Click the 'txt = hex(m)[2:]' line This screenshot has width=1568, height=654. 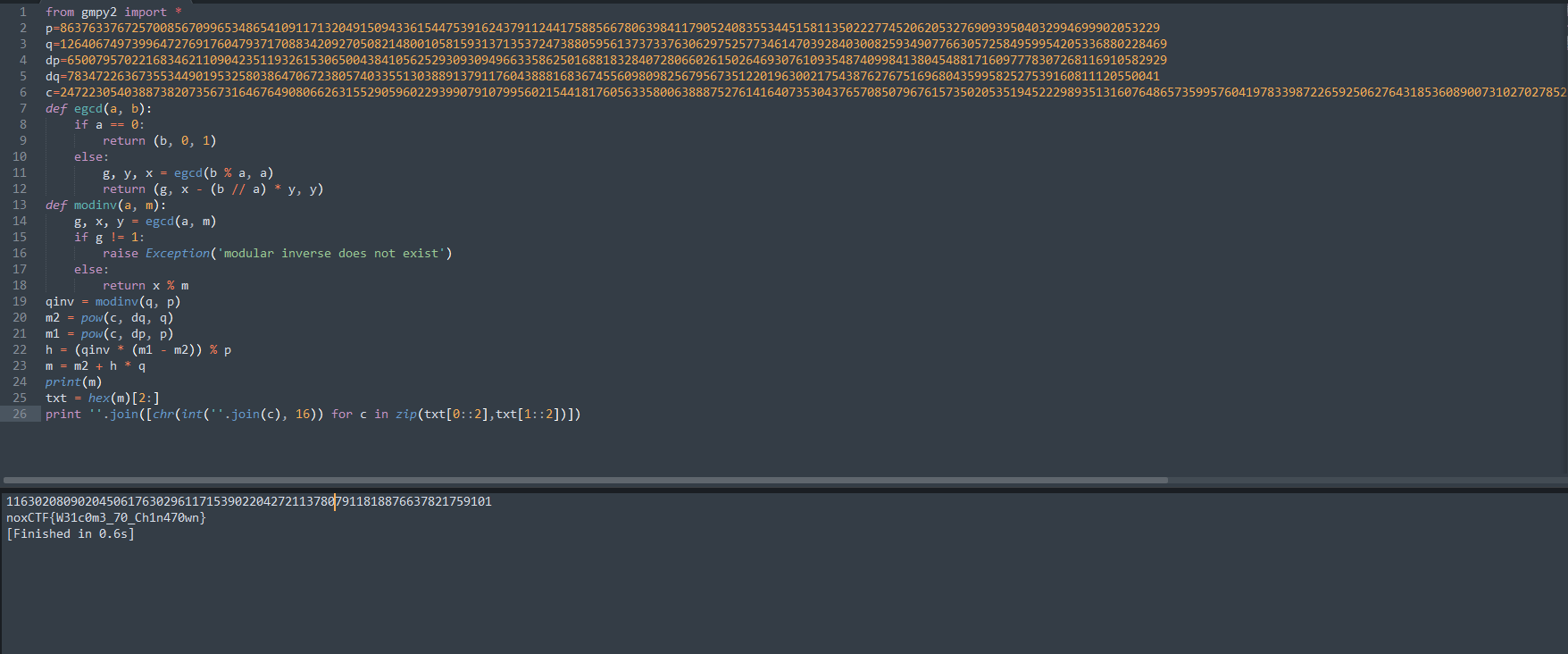point(102,398)
